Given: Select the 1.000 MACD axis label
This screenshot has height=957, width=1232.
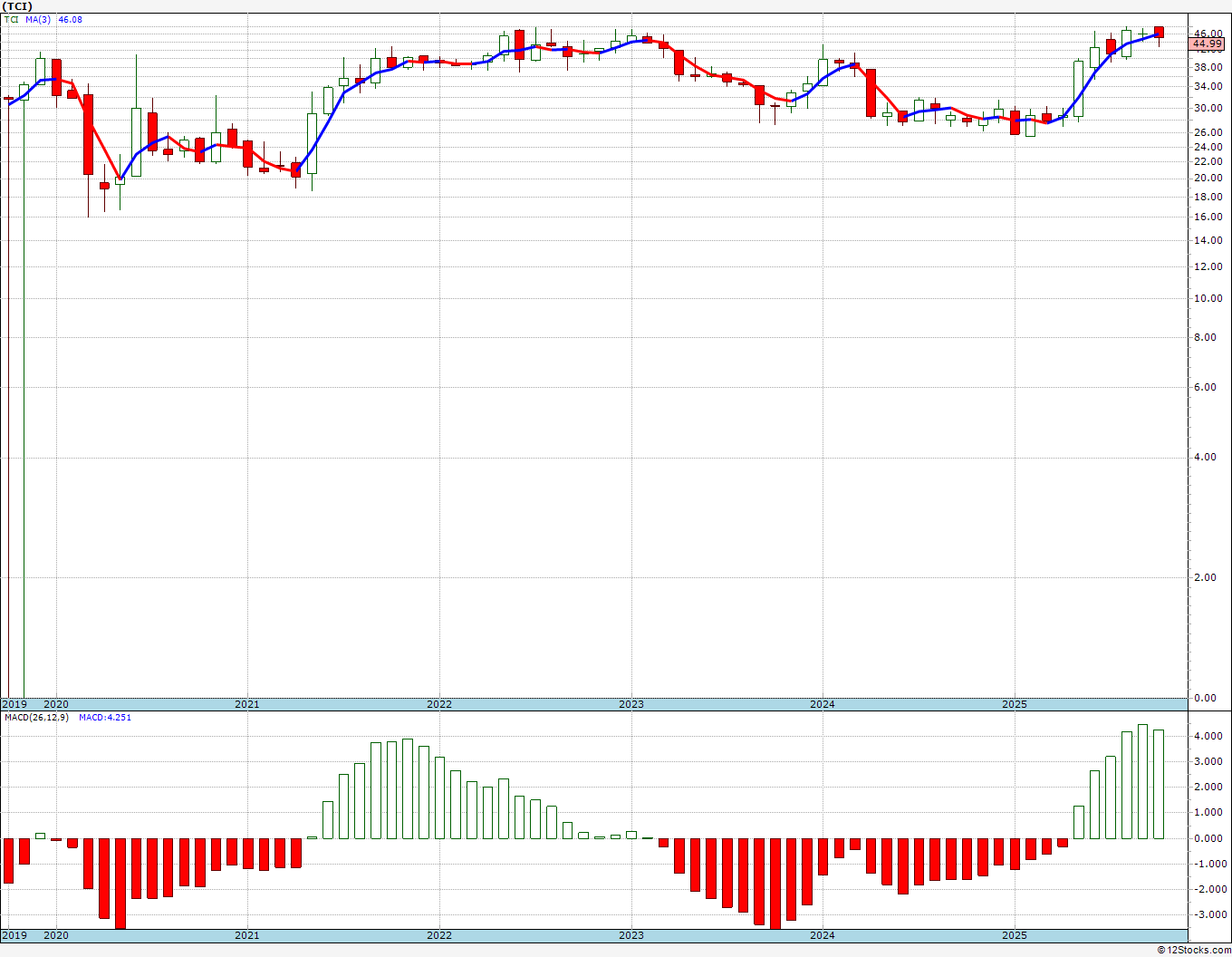Looking at the screenshot, I should tap(1207, 813).
